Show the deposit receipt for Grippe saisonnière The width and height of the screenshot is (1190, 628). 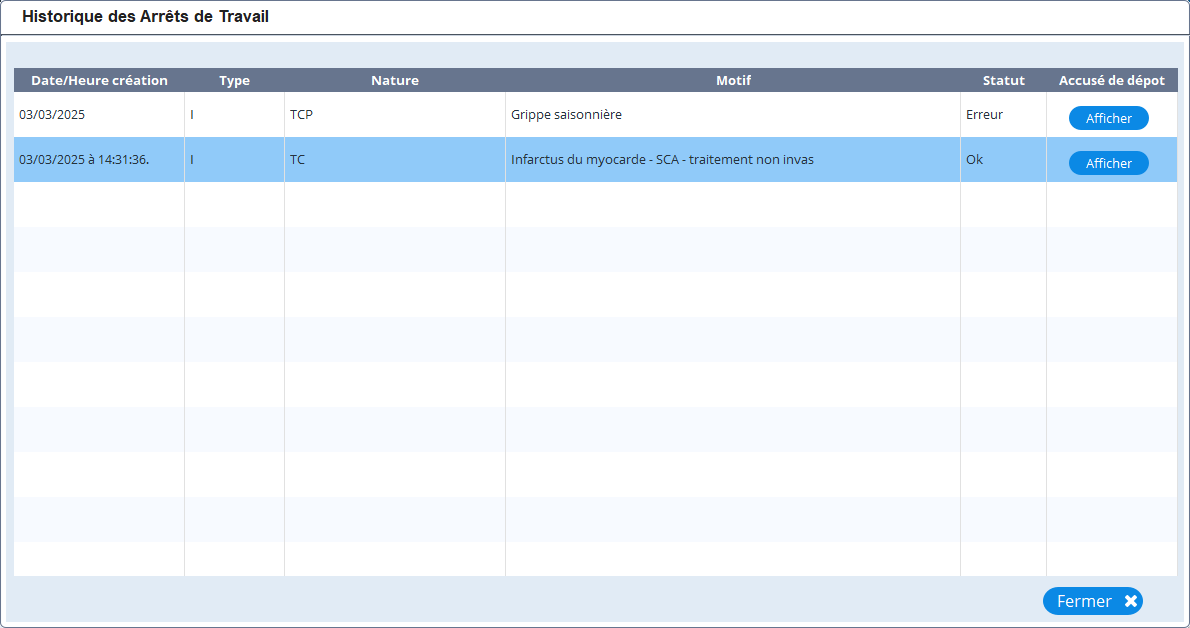click(x=1108, y=118)
